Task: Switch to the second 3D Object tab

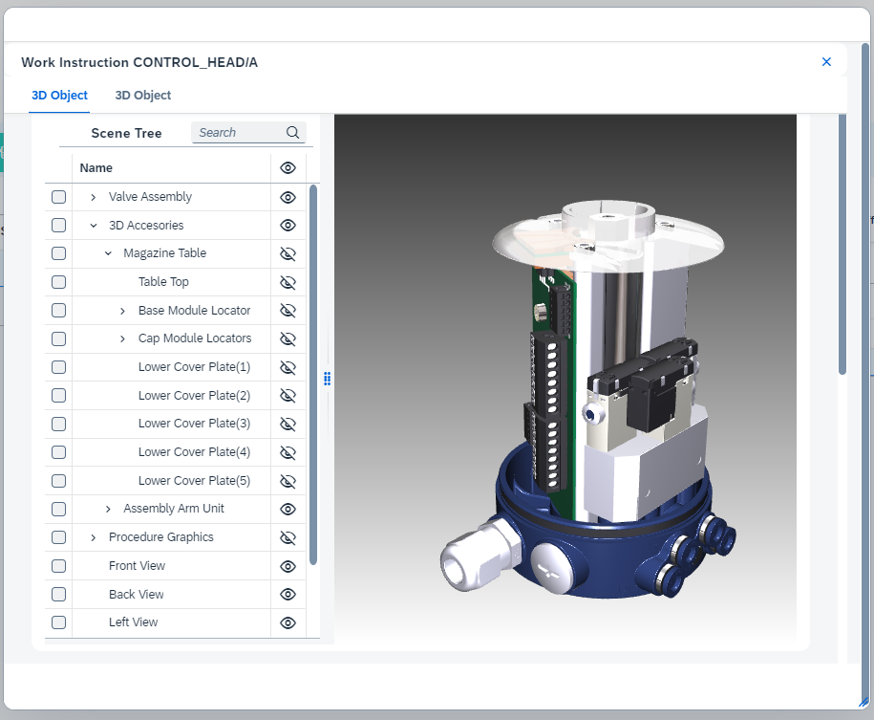Action: click(143, 95)
